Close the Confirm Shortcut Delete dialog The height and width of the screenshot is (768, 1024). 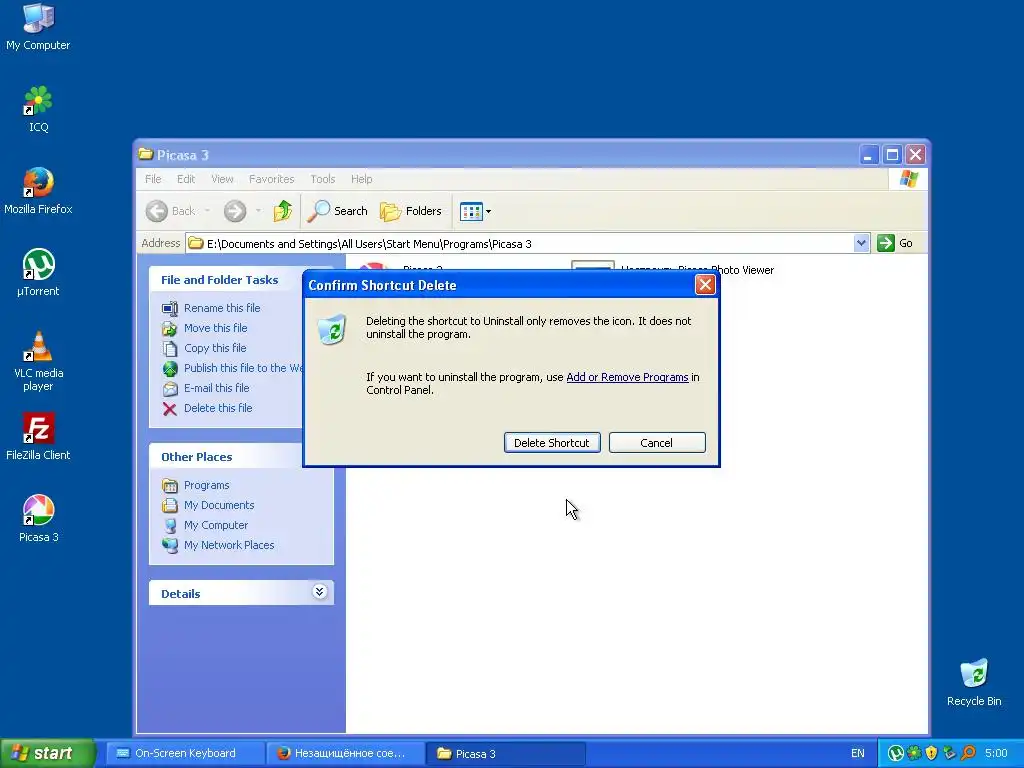[705, 285]
